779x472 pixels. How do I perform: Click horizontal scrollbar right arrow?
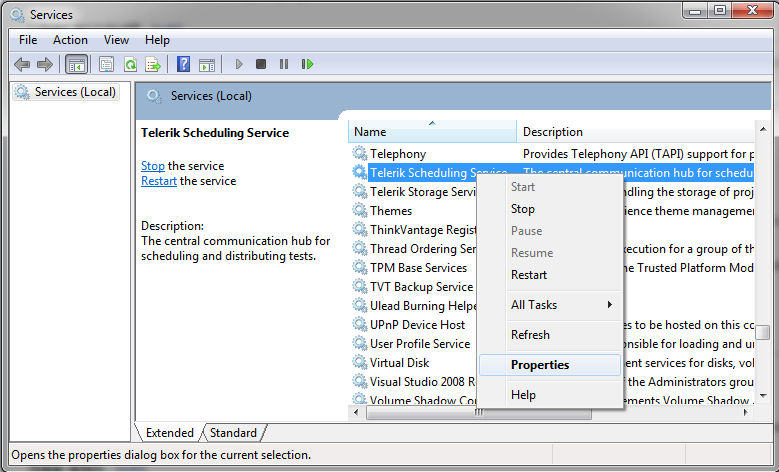click(746, 412)
